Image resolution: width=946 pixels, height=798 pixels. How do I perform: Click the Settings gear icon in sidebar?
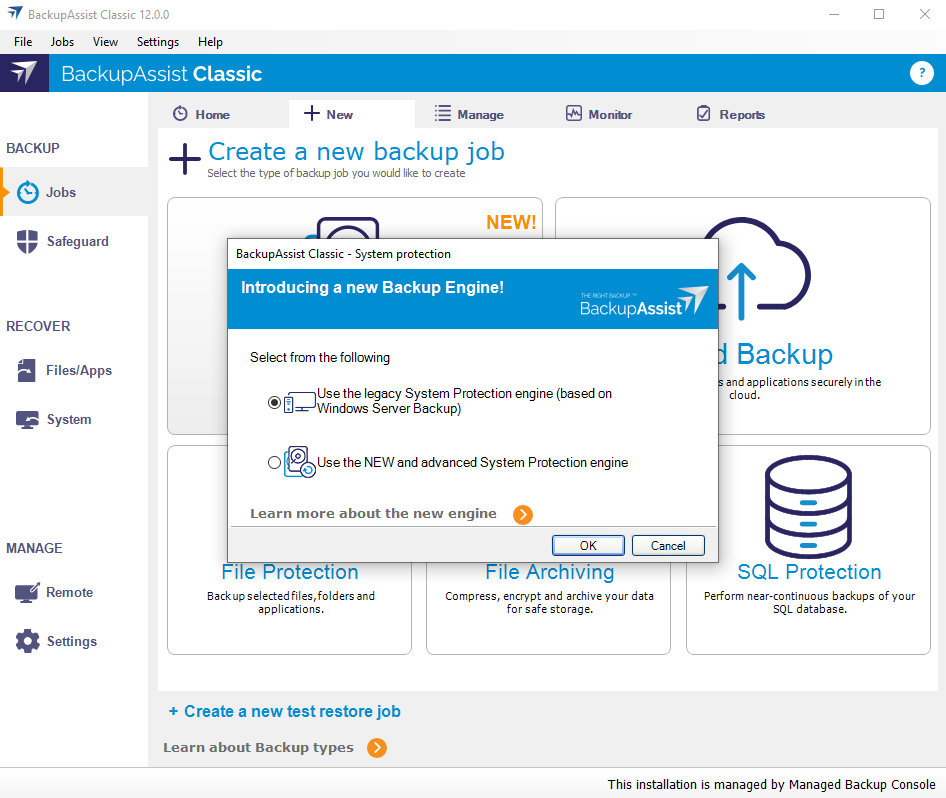click(27, 641)
